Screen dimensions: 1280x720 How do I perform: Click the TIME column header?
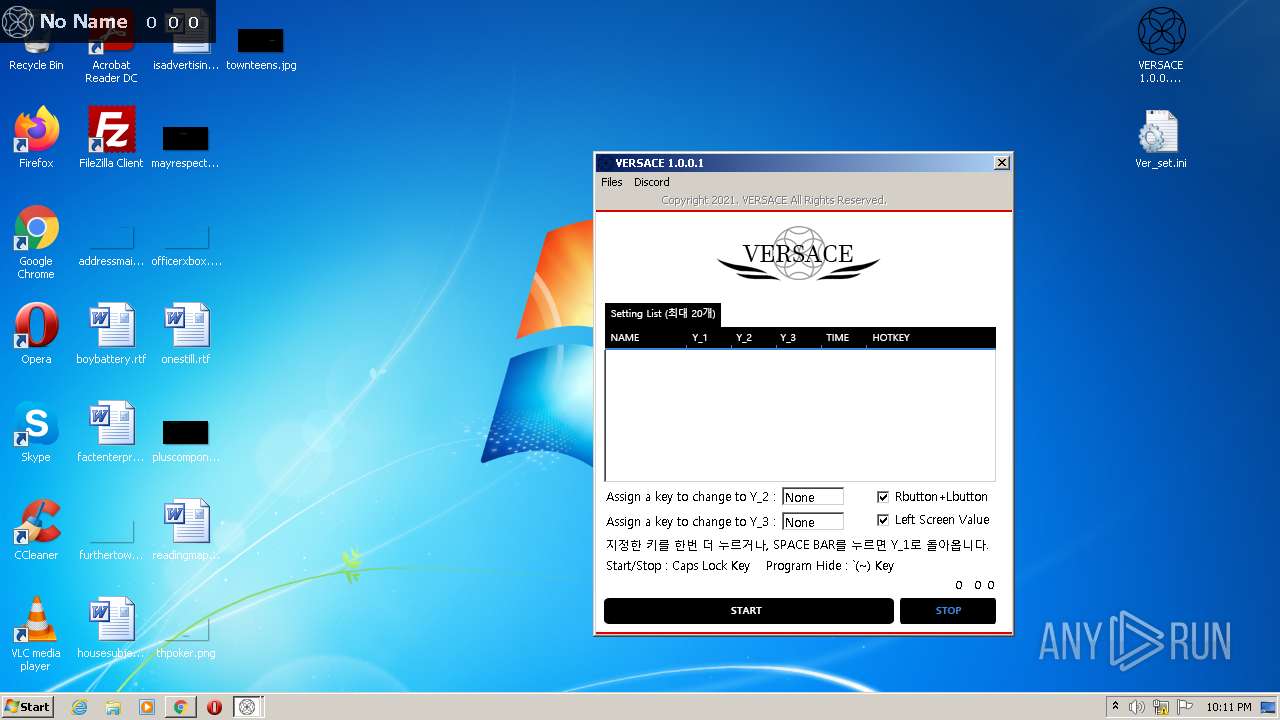[844, 338]
